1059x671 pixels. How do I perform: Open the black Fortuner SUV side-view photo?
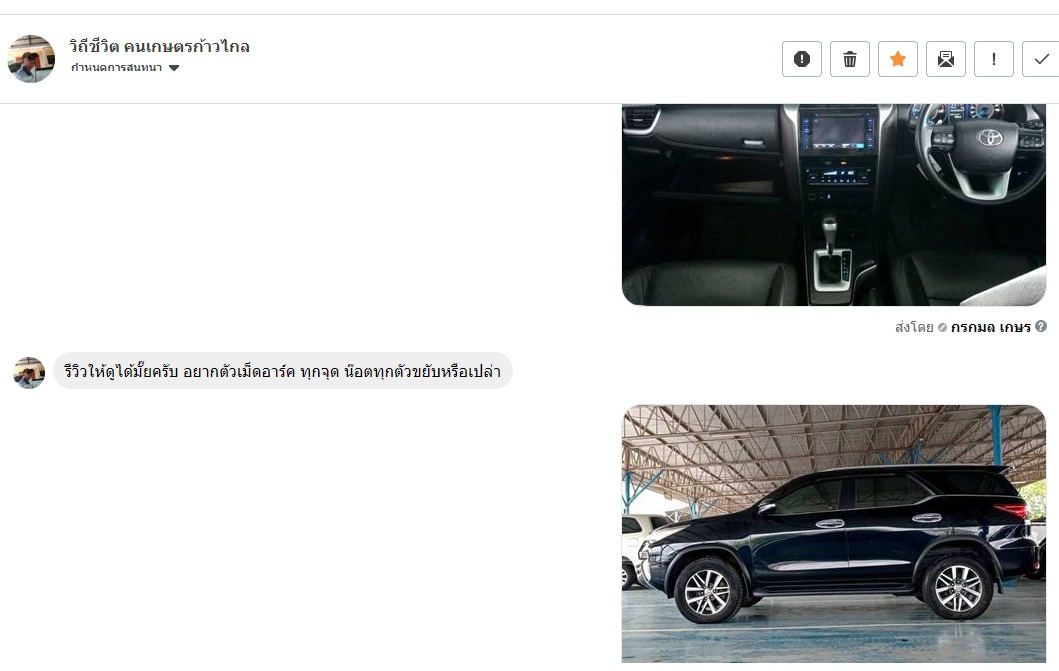pos(833,533)
